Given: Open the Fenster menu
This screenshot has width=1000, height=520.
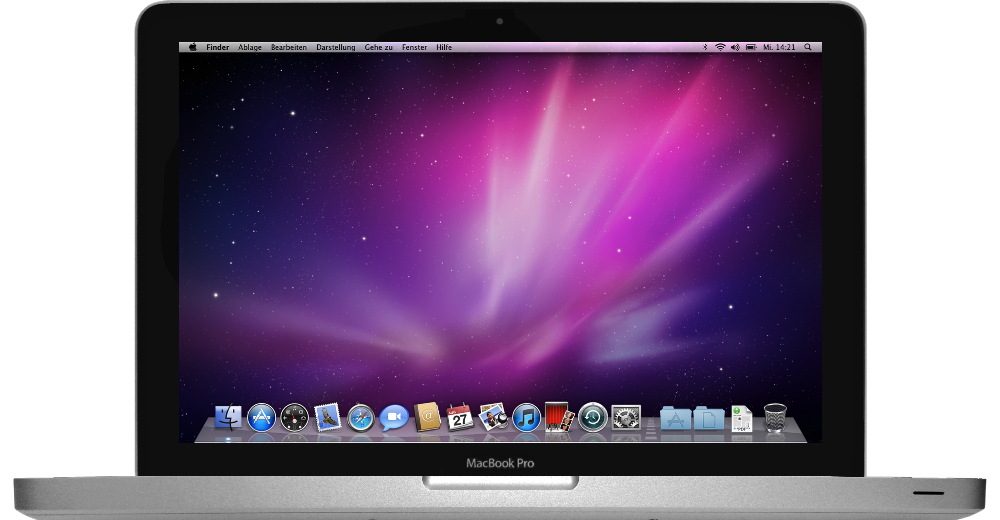Looking at the screenshot, I should pyautogui.click(x=415, y=47).
